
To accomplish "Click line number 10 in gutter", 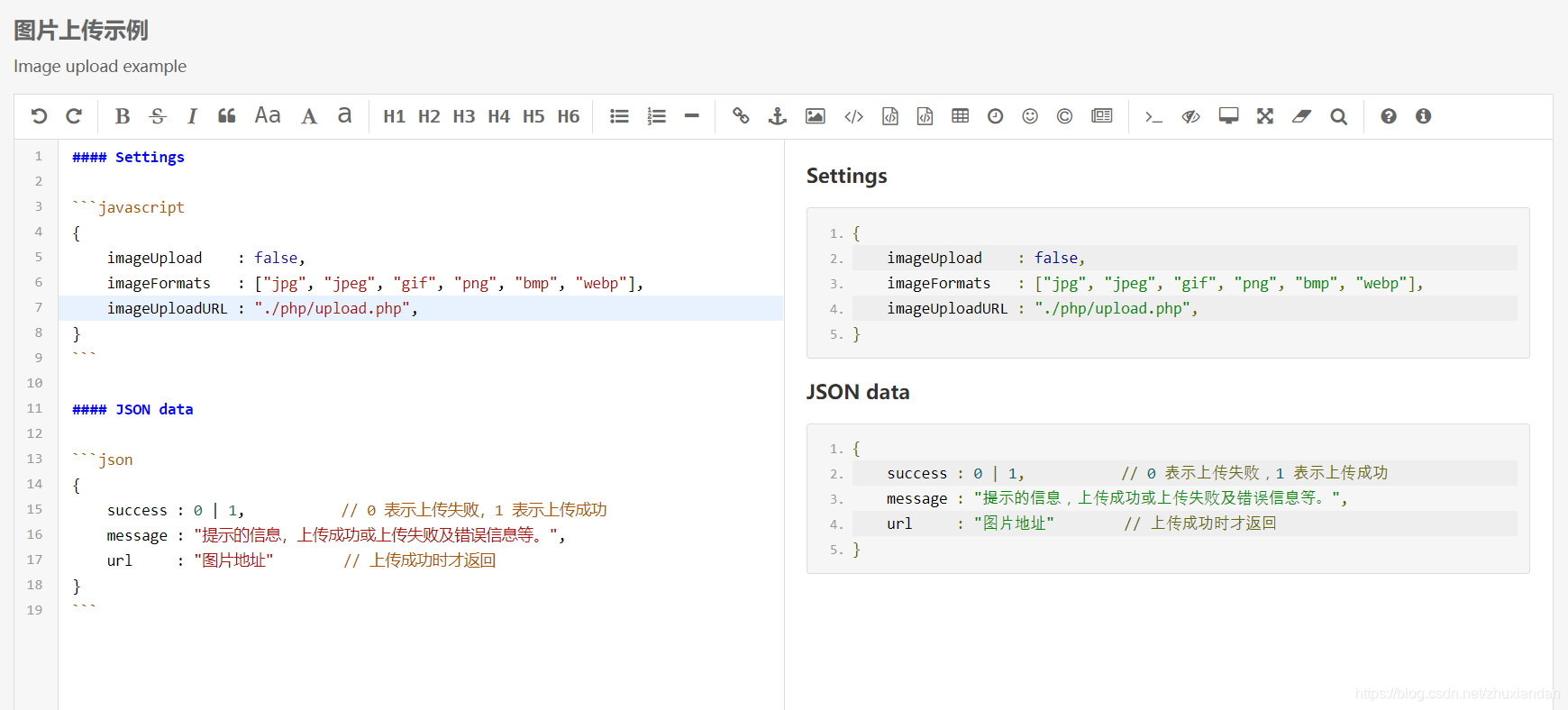I will coord(34,383).
